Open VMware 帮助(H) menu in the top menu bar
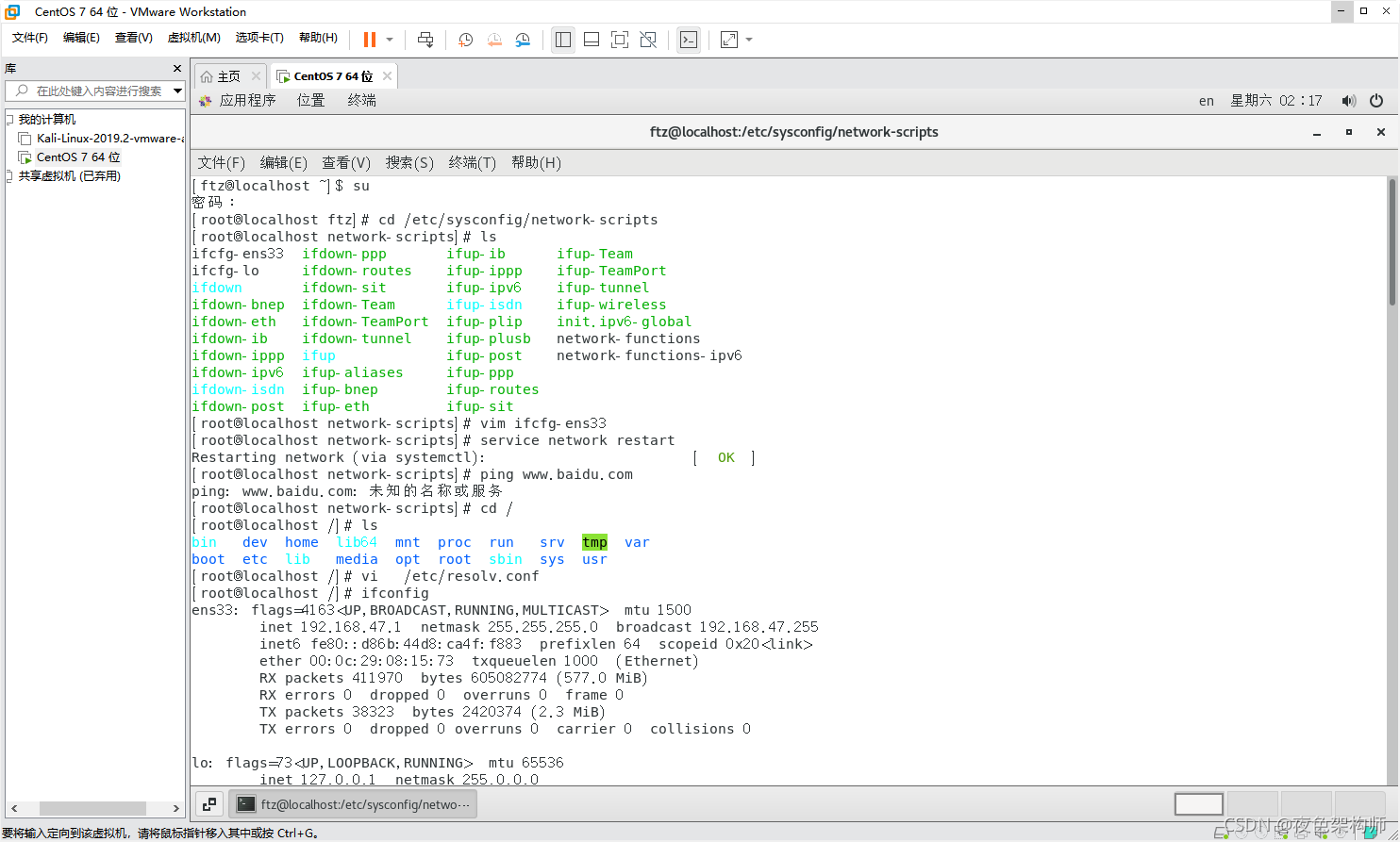1400x842 pixels. click(318, 38)
